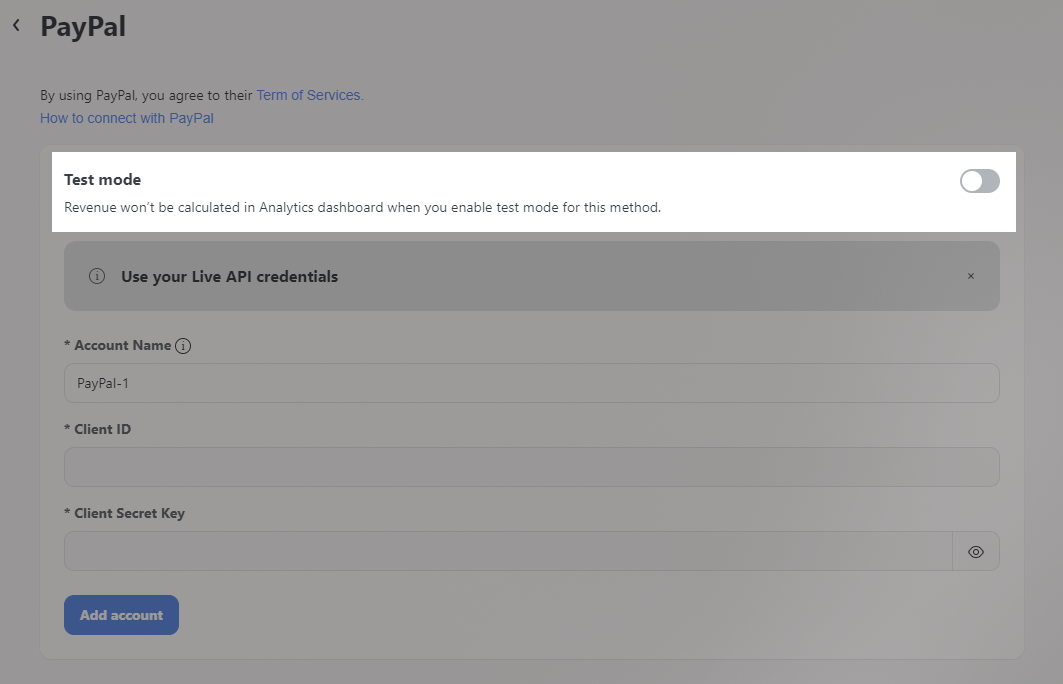Image resolution: width=1063 pixels, height=684 pixels.
Task: Open How to connect with PayPal guide
Action: (127, 118)
